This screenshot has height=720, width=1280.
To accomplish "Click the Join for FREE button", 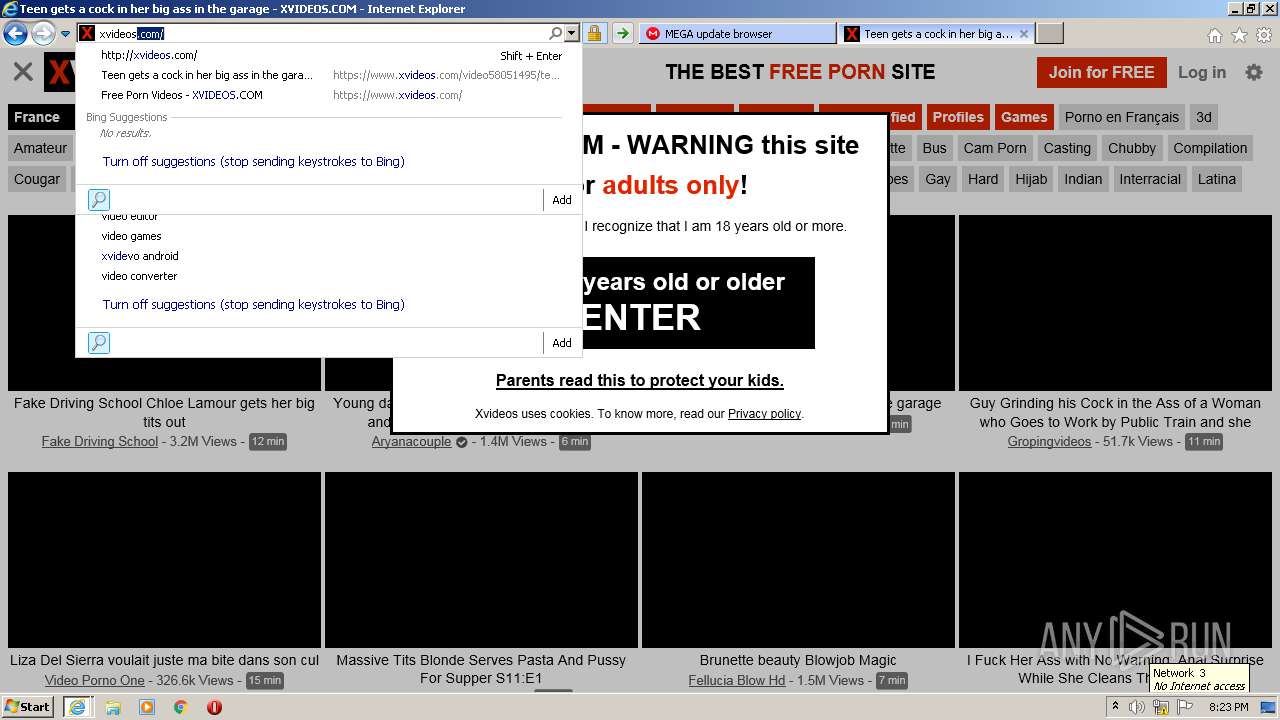I will [x=1101, y=72].
